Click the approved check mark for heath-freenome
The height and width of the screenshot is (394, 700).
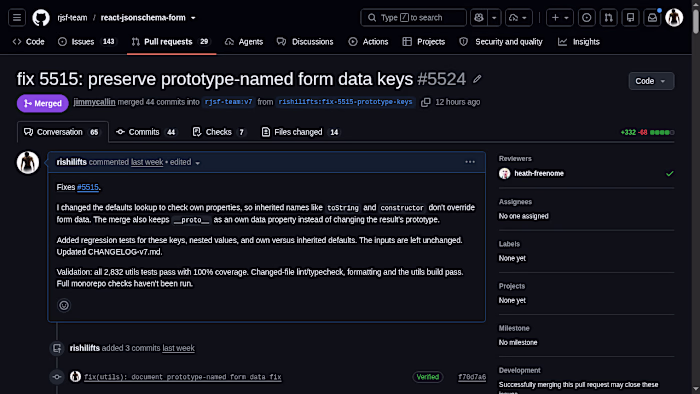tap(669, 174)
